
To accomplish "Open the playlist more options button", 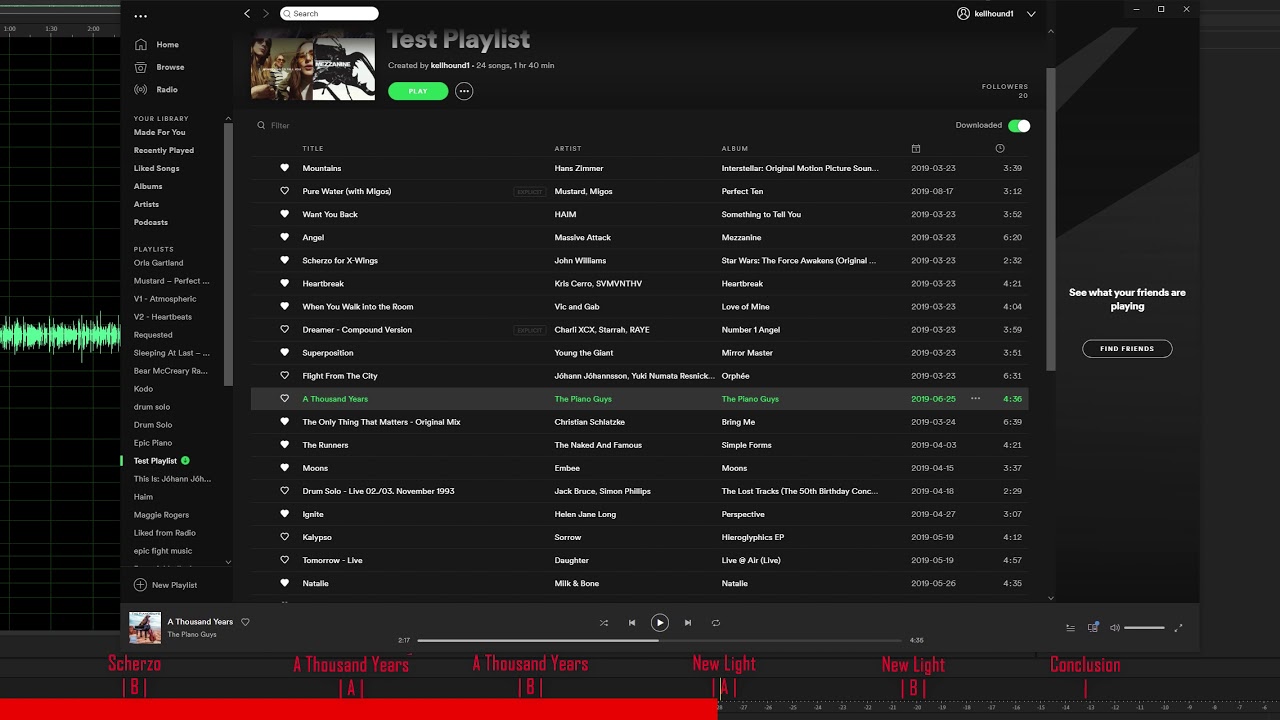I will (x=464, y=91).
